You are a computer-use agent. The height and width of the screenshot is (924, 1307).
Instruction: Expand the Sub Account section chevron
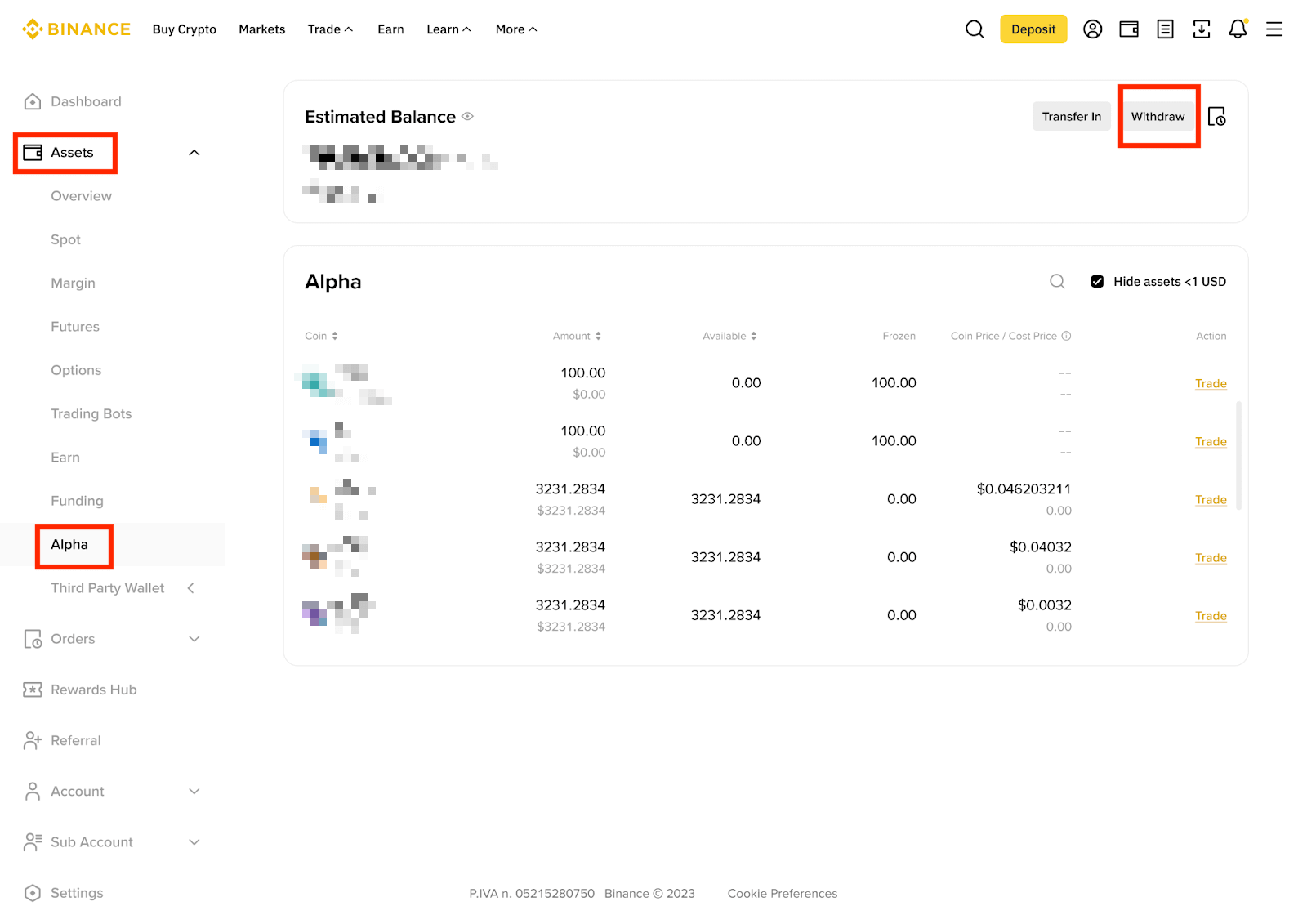pyautogui.click(x=194, y=842)
